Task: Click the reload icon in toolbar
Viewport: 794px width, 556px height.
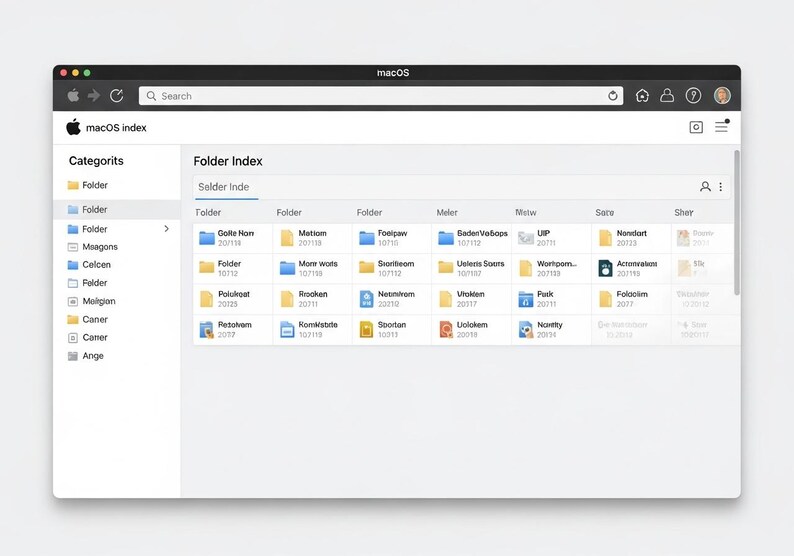Action: tap(116, 95)
